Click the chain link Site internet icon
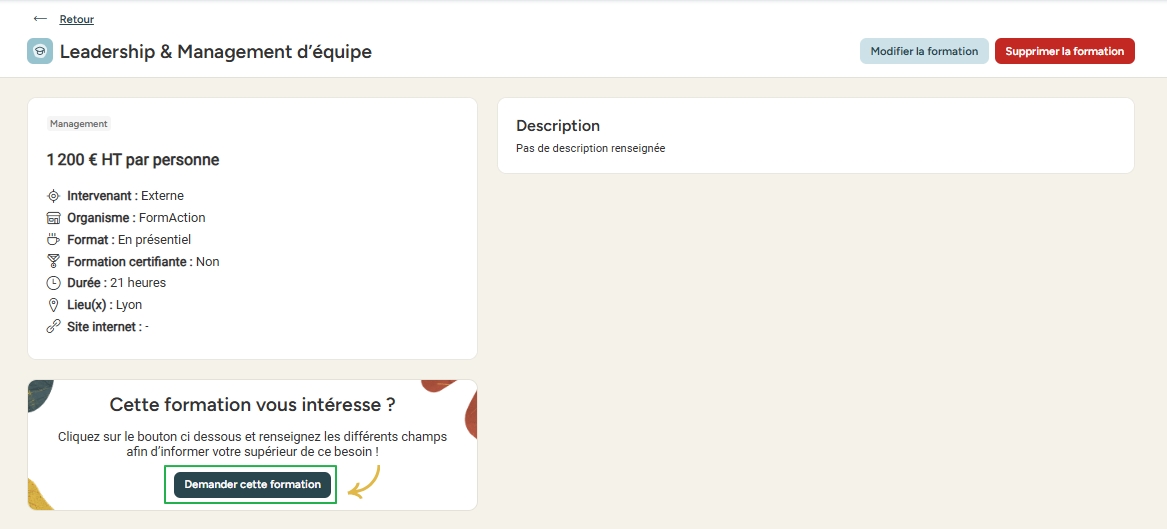 [53, 327]
